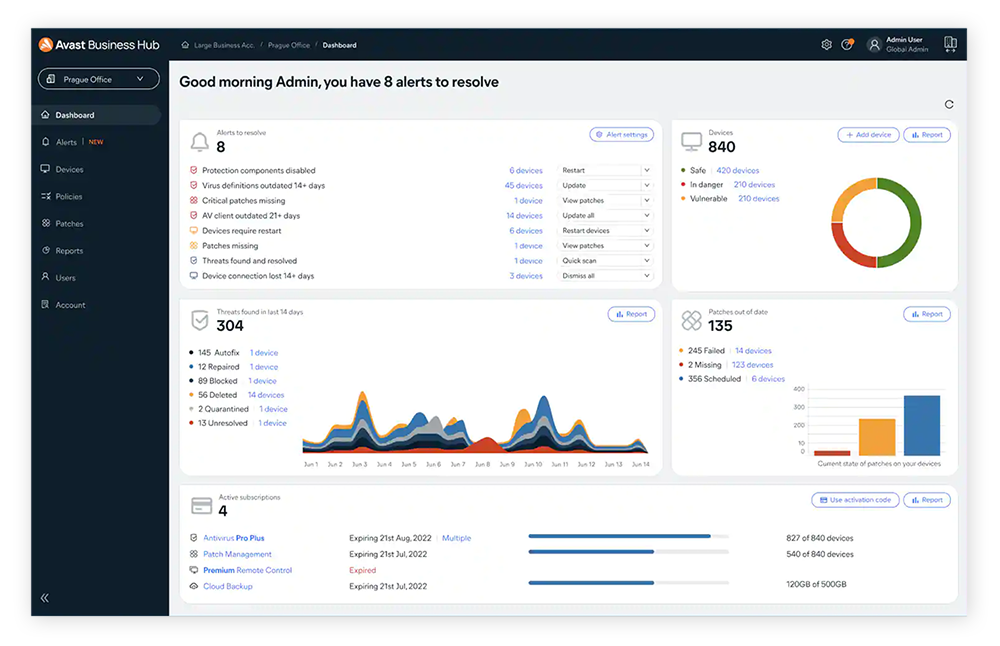This screenshot has height=646, width=1000.
Task: Open Devices in the sidebar menu
Action: [x=69, y=169]
